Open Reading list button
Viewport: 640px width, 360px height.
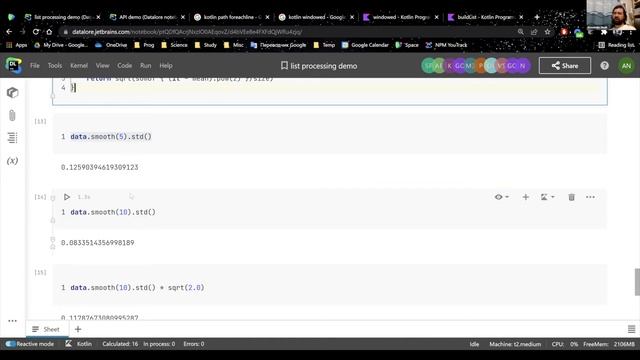tap(616, 45)
